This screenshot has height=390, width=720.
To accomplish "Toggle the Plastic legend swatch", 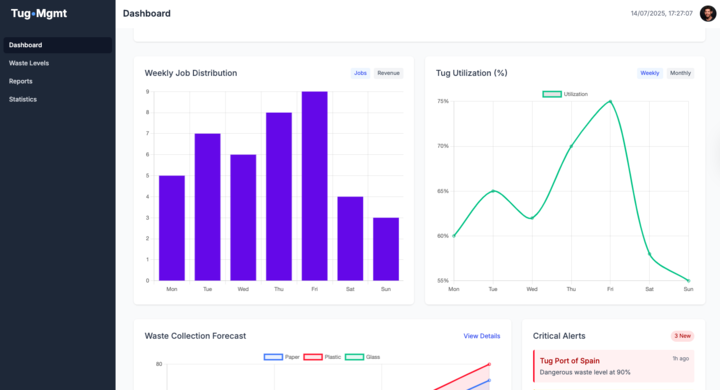I will [313, 357].
